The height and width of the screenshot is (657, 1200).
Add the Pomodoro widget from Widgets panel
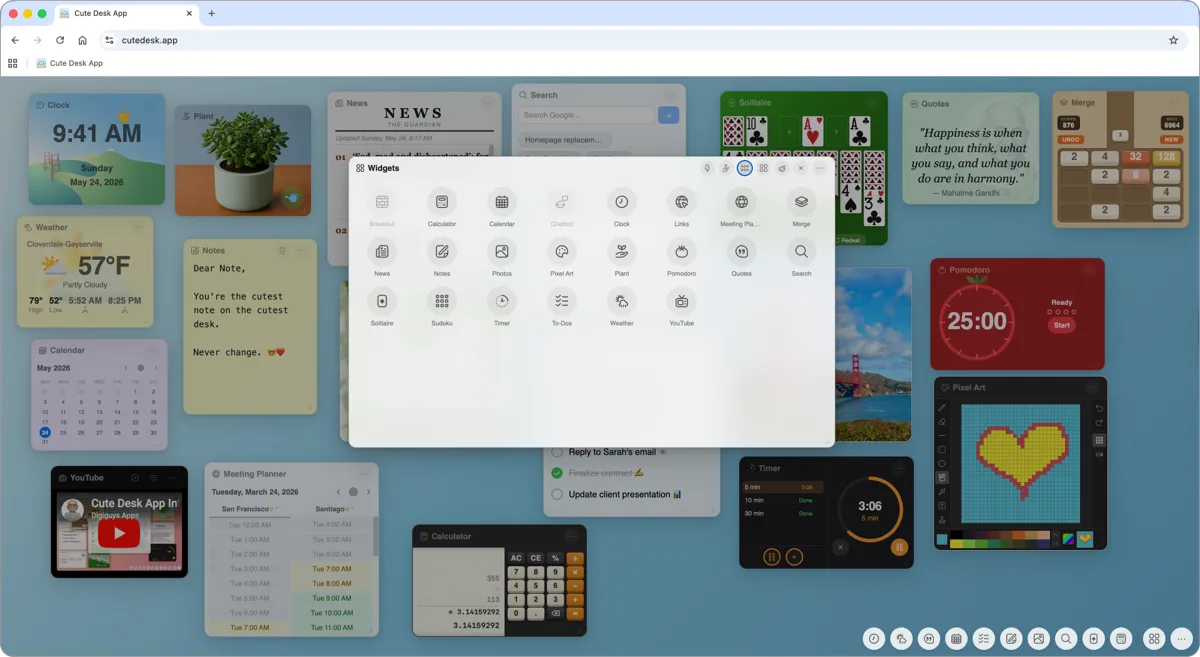(x=681, y=251)
